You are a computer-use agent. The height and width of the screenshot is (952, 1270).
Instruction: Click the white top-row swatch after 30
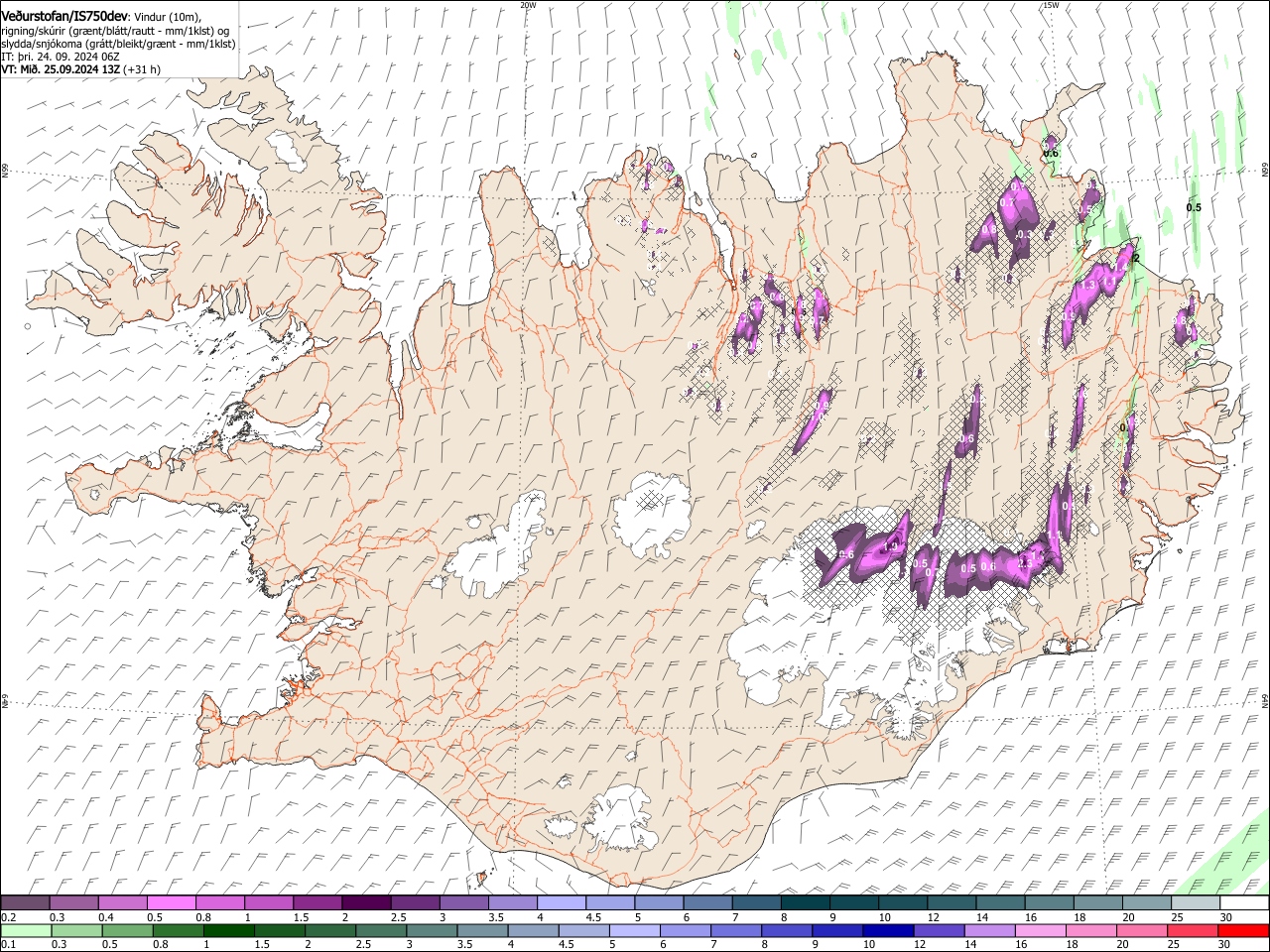[x=1244, y=902]
